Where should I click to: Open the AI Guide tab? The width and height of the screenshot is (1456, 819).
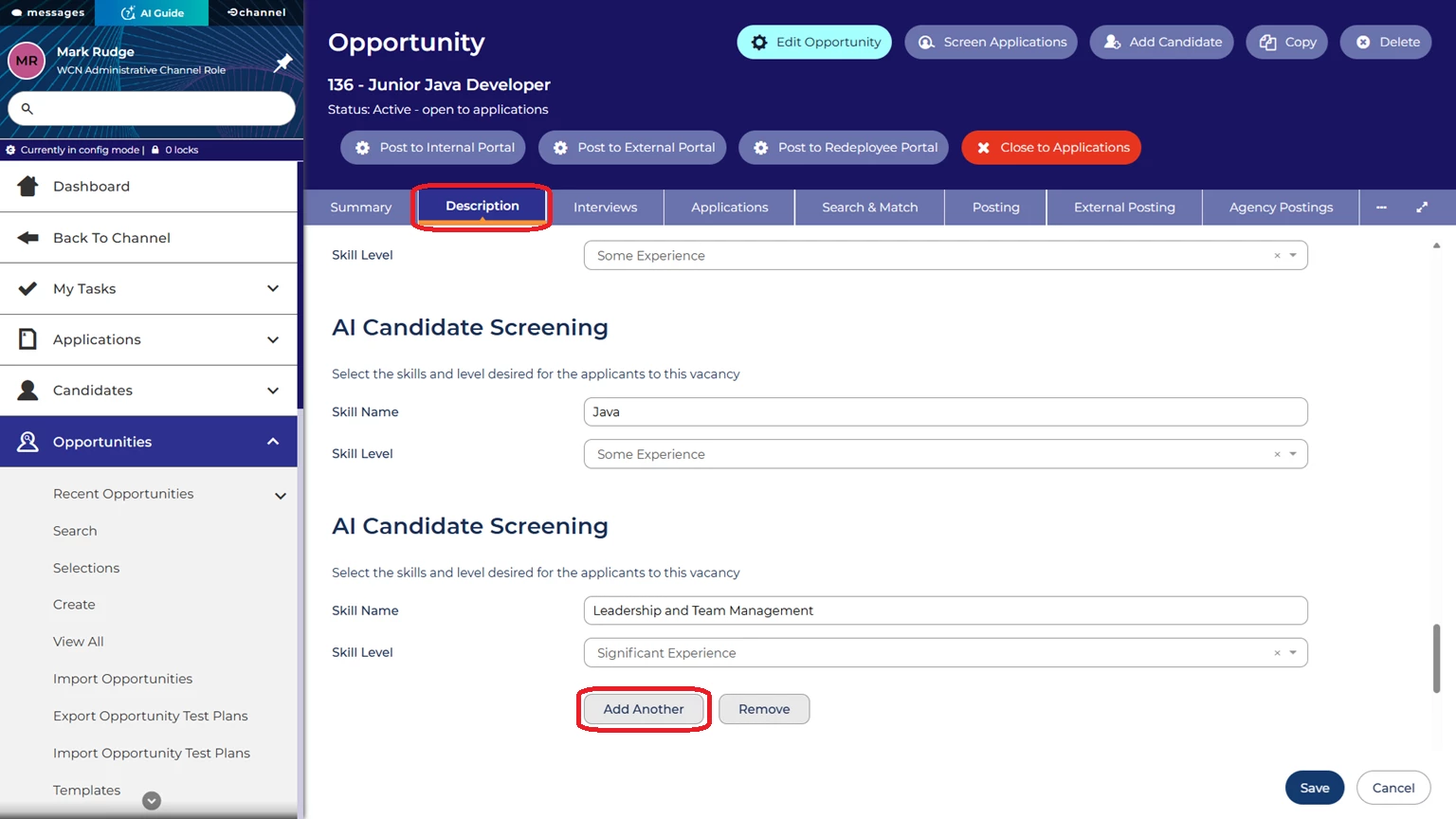pos(153,12)
